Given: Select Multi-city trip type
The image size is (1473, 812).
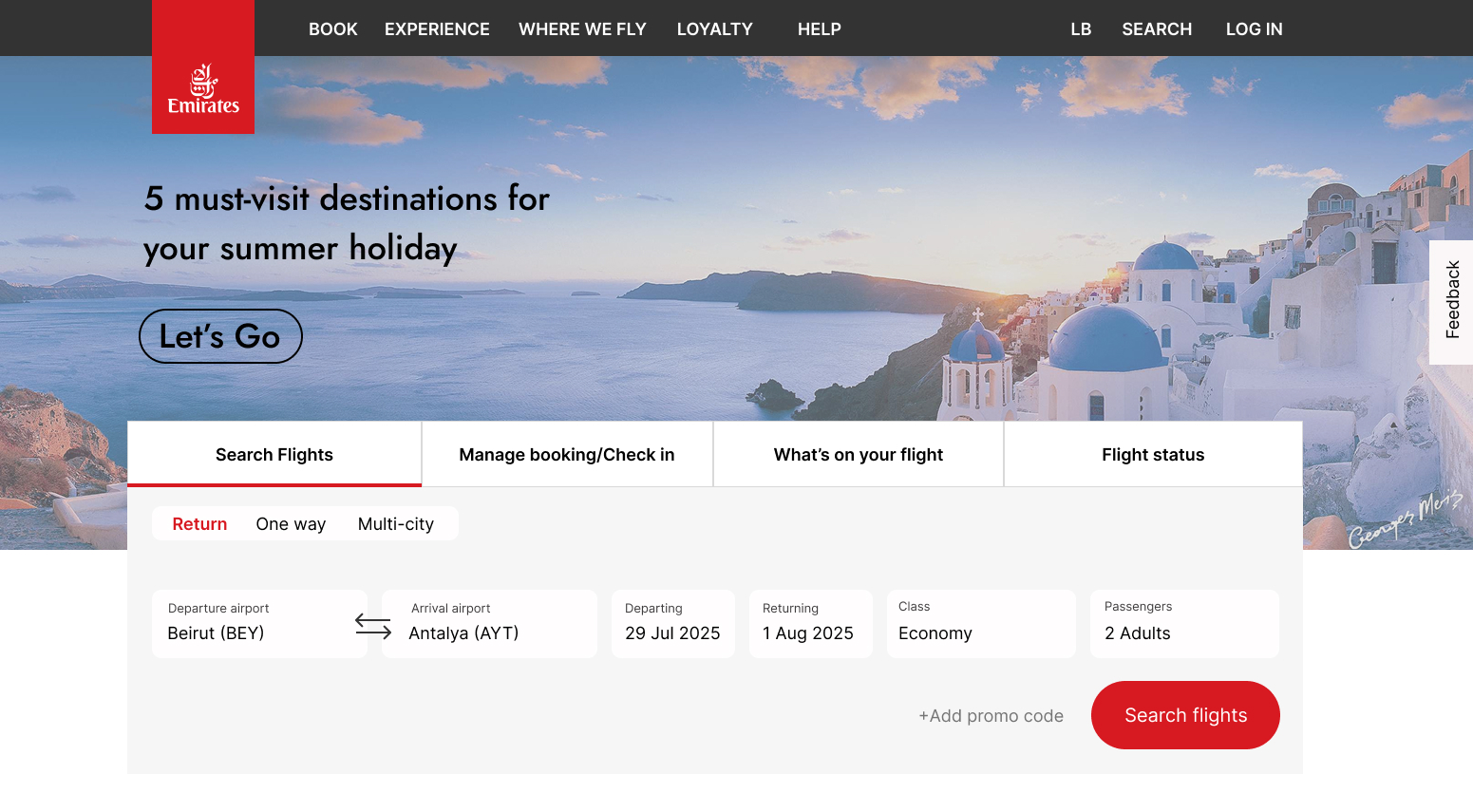Looking at the screenshot, I should 395,524.
